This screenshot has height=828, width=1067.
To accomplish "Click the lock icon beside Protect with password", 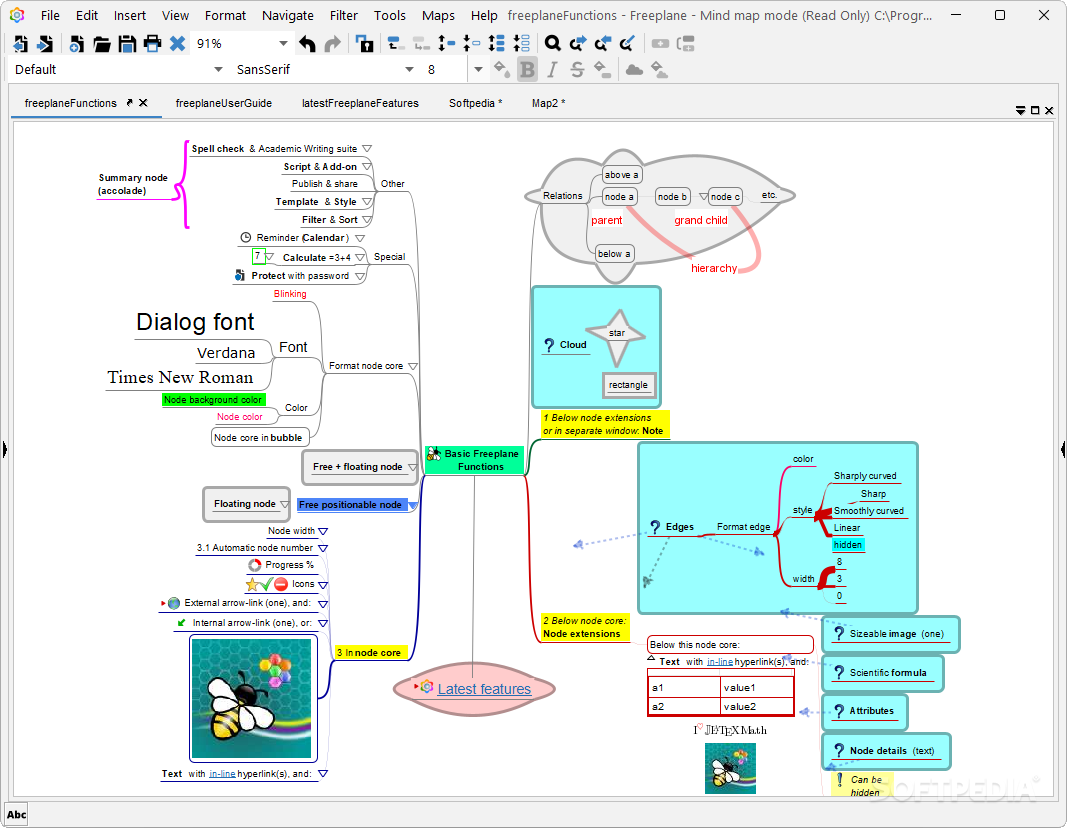I will (240, 276).
